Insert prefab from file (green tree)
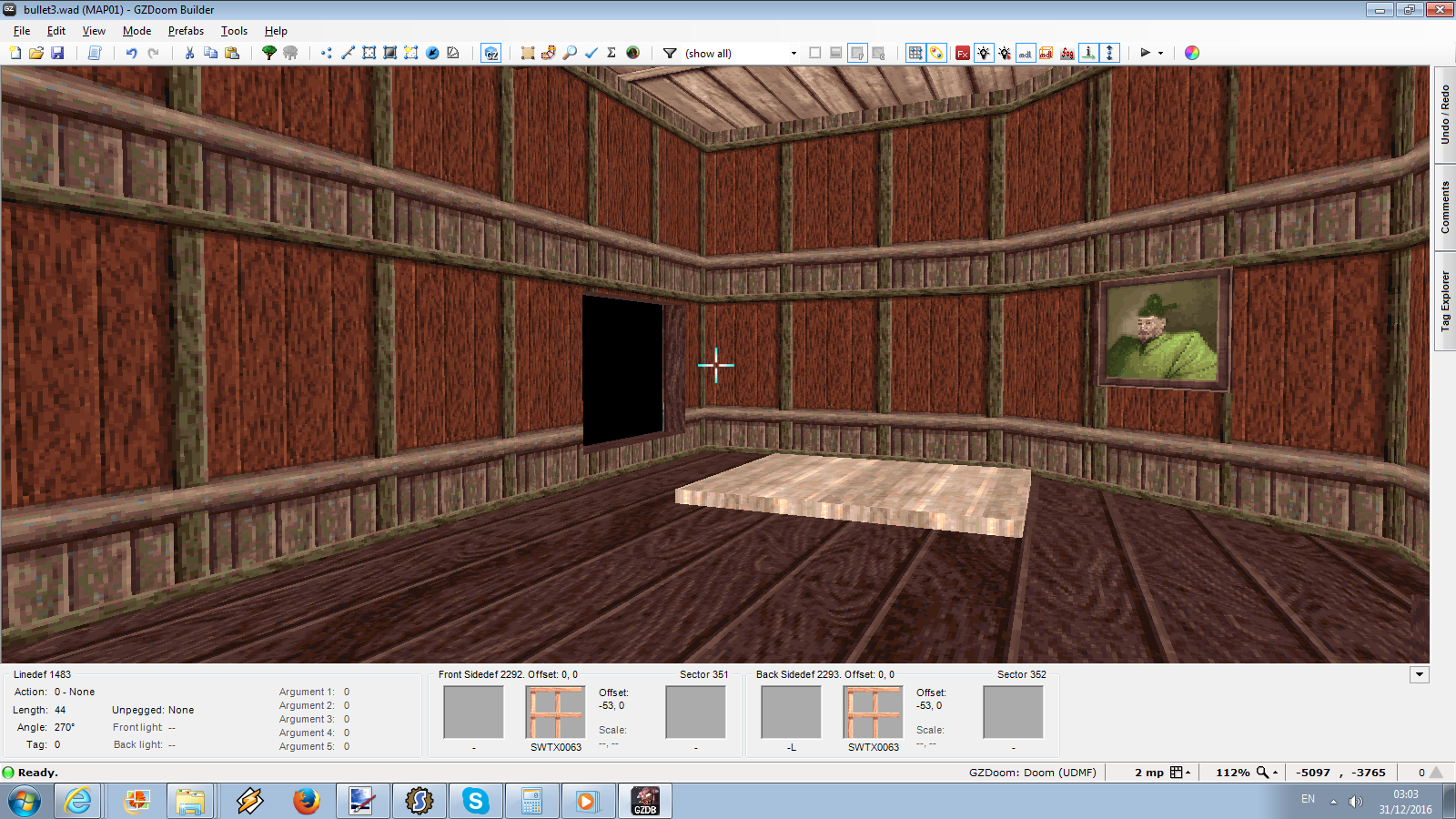 click(x=269, y=53)
